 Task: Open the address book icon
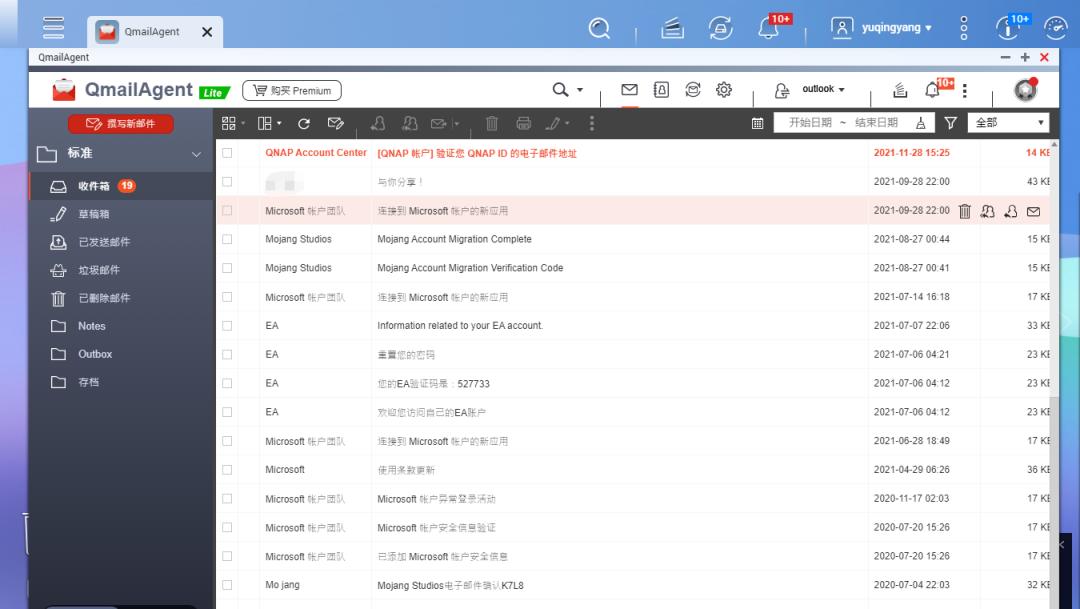661,89
